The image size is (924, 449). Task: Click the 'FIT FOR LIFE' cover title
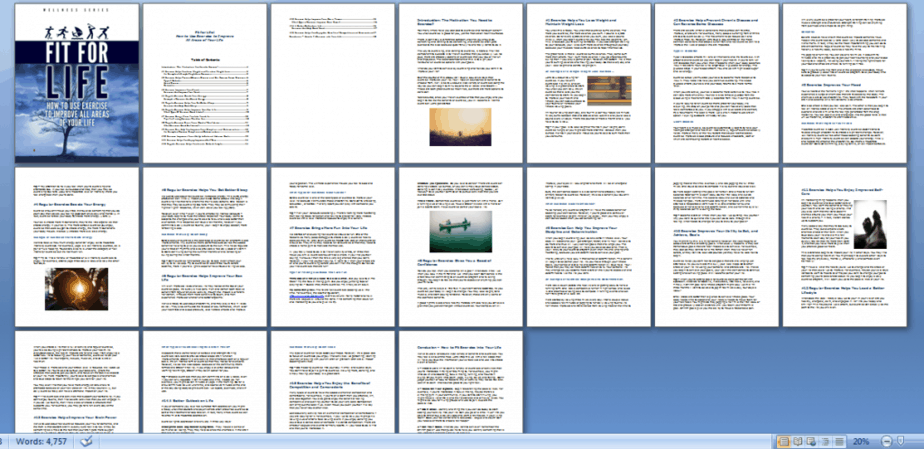(77, 72)
